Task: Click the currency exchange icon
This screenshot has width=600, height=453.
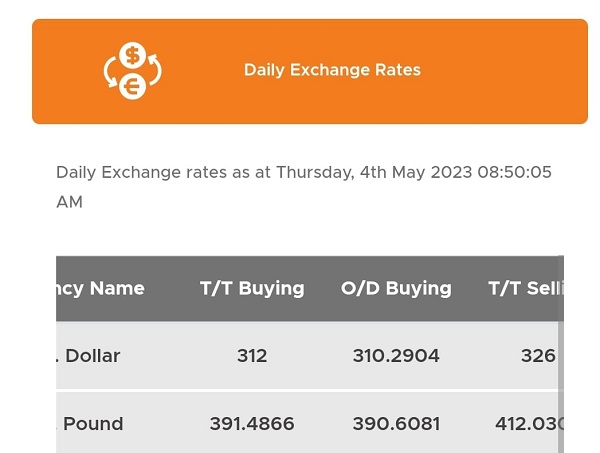Action: pyautogui.click(x=132, y=71)
